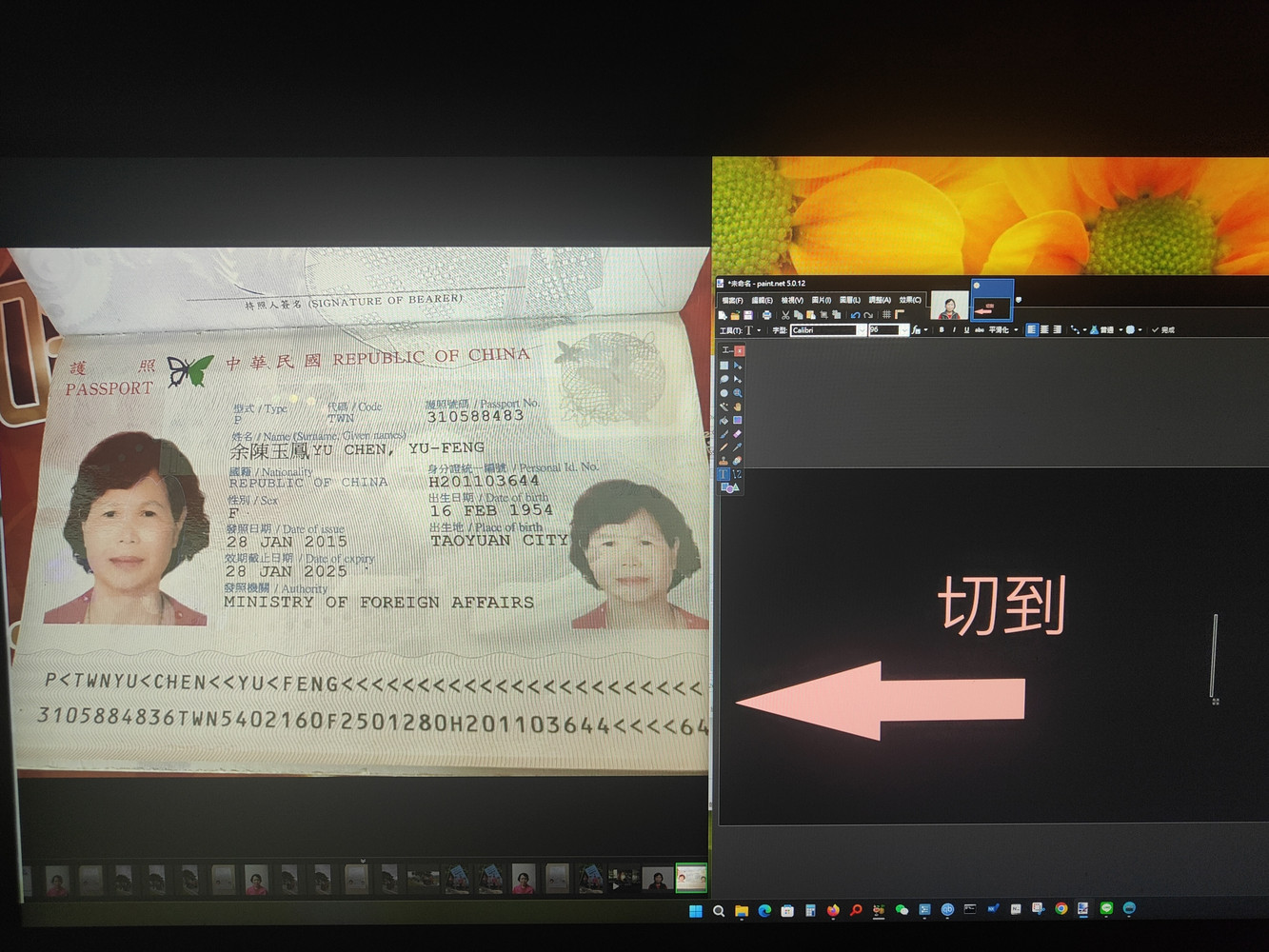Pick the Eraser tool in toolbox
Screen dimensions: 1269x952
737,434
